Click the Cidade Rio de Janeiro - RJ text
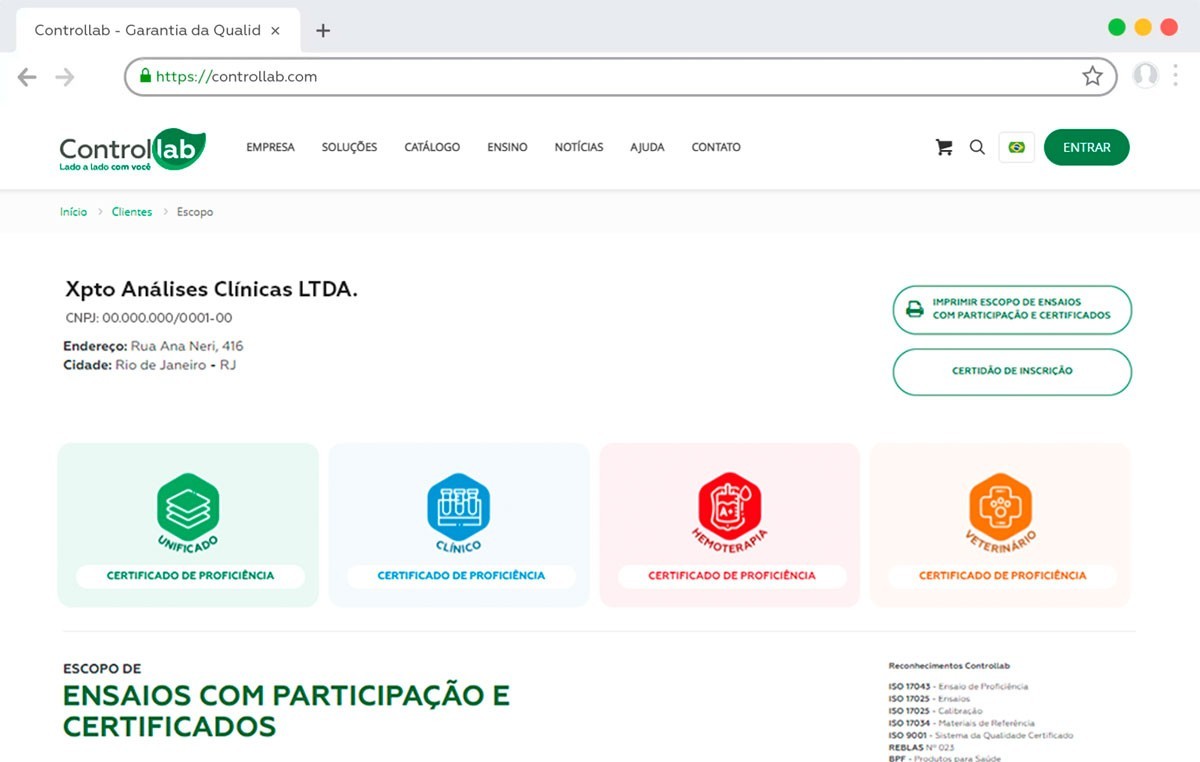This screenshot has height=762, width=1200. point(150,365)
